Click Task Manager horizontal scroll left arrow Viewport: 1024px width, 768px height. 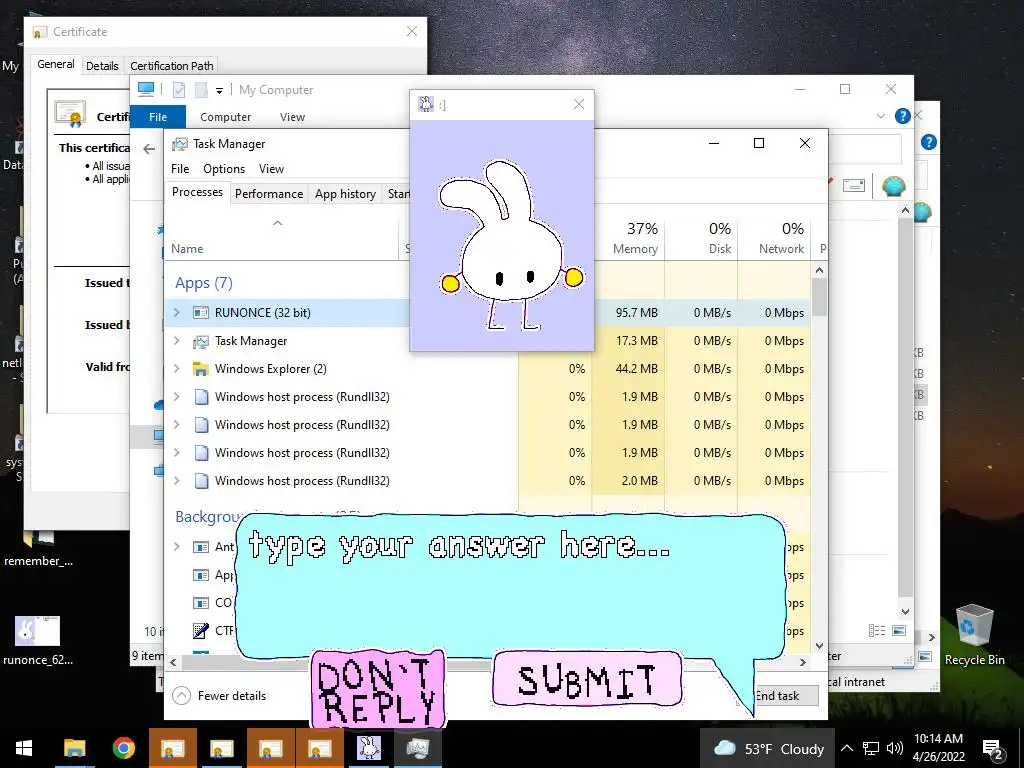tap(173, 662)
